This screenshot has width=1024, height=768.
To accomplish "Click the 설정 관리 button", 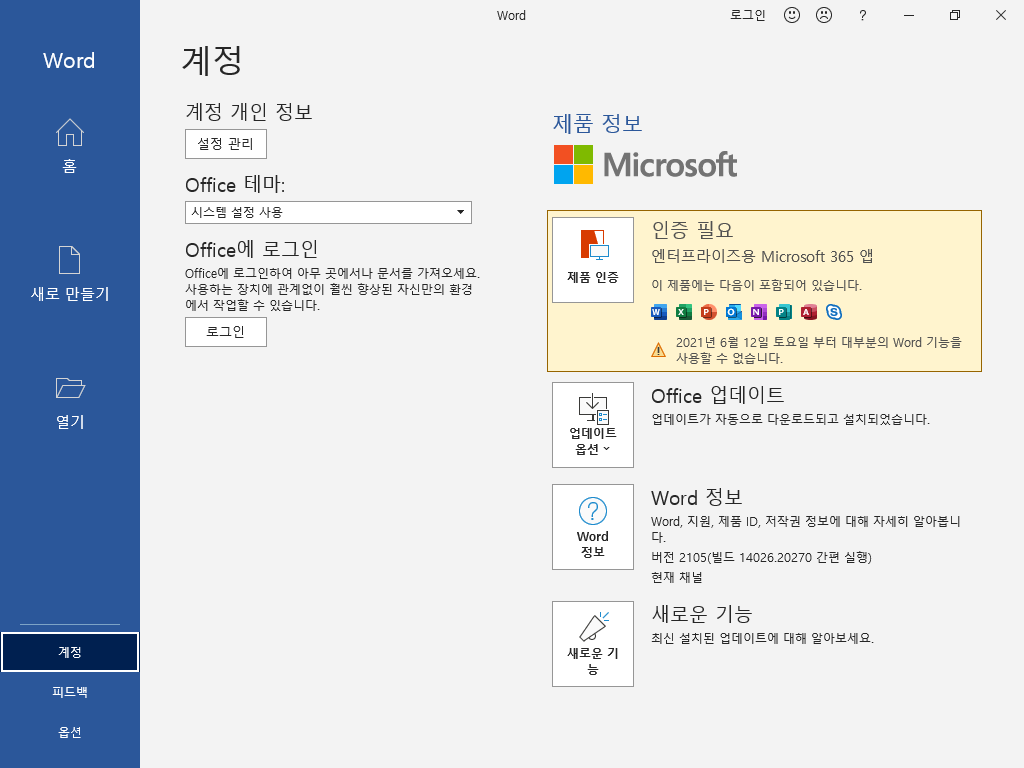I will click(x=226, y=144).
